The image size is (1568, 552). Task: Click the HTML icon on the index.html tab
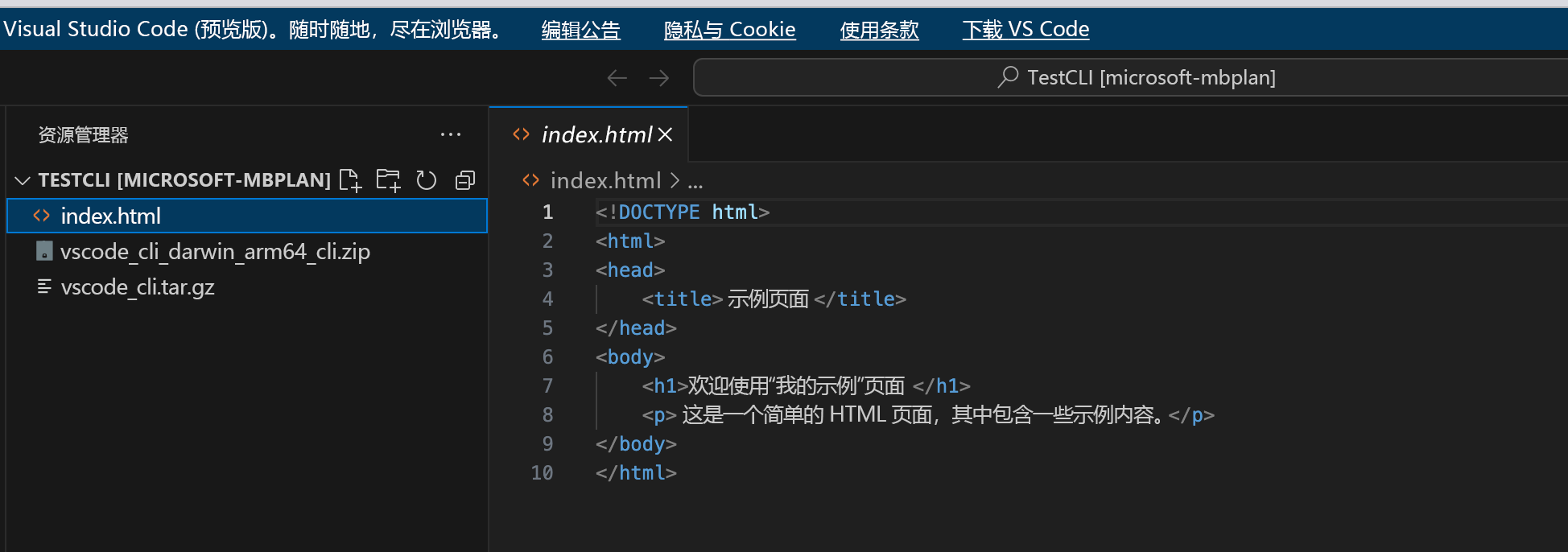(x=522, y=134)
